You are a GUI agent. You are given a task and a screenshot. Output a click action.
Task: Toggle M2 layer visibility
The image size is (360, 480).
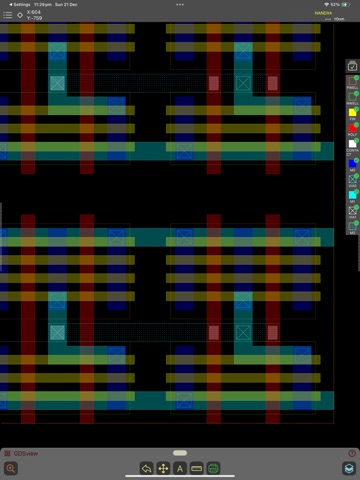tap(352, 227)
